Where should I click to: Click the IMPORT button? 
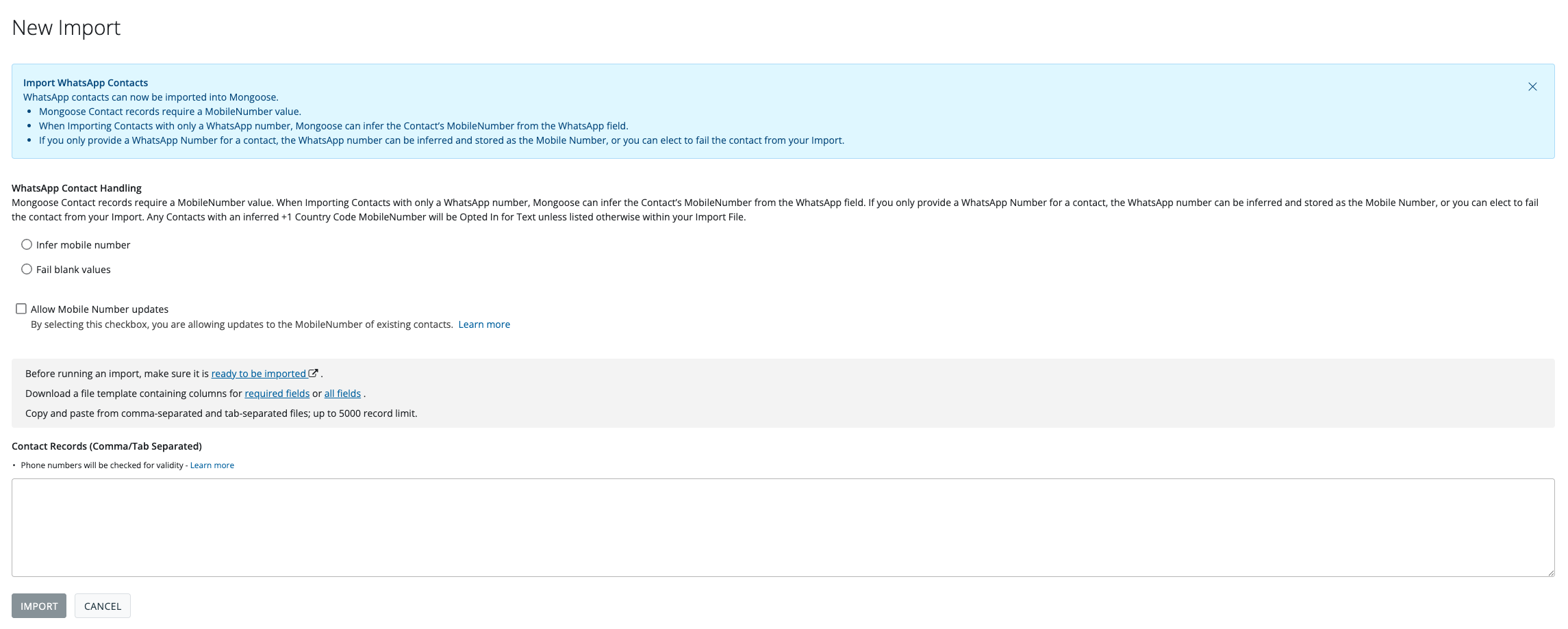click(39, 606)
